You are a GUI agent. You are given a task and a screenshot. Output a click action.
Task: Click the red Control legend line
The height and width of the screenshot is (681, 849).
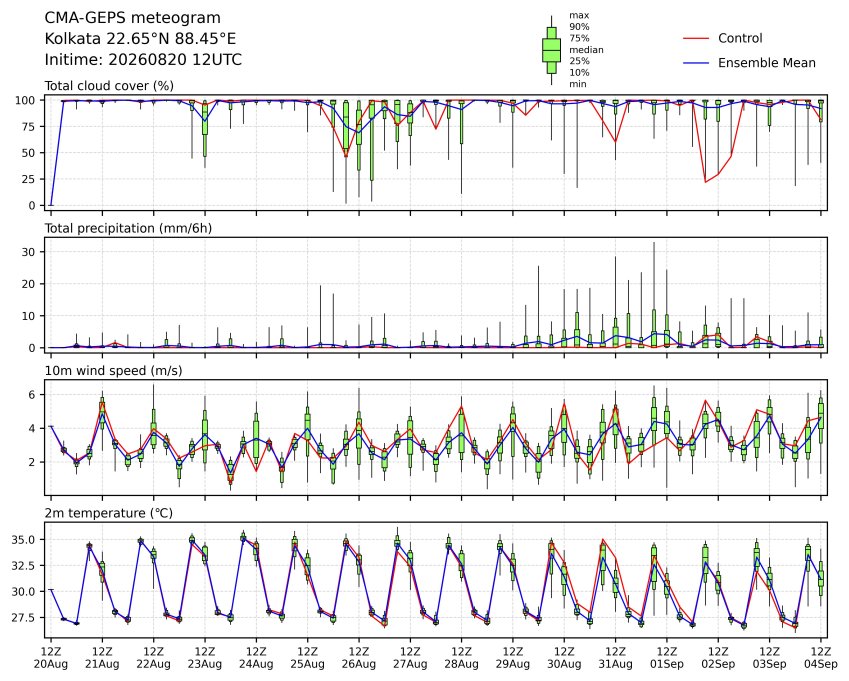(x=696, y=38)
